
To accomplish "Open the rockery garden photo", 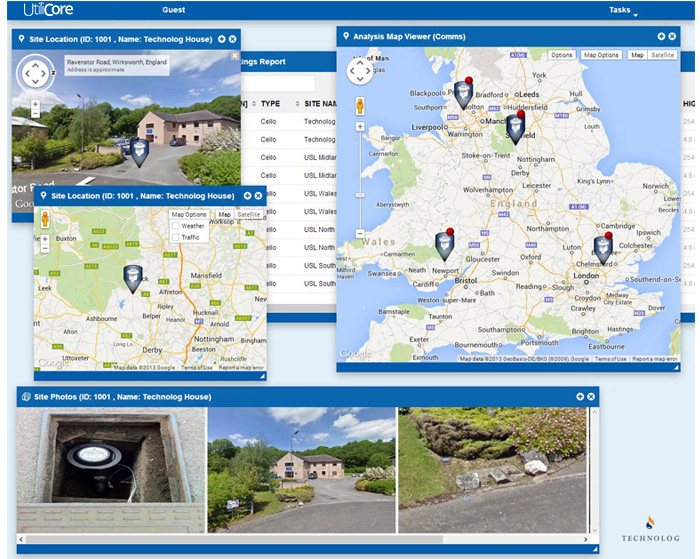I will coord(492,470).
